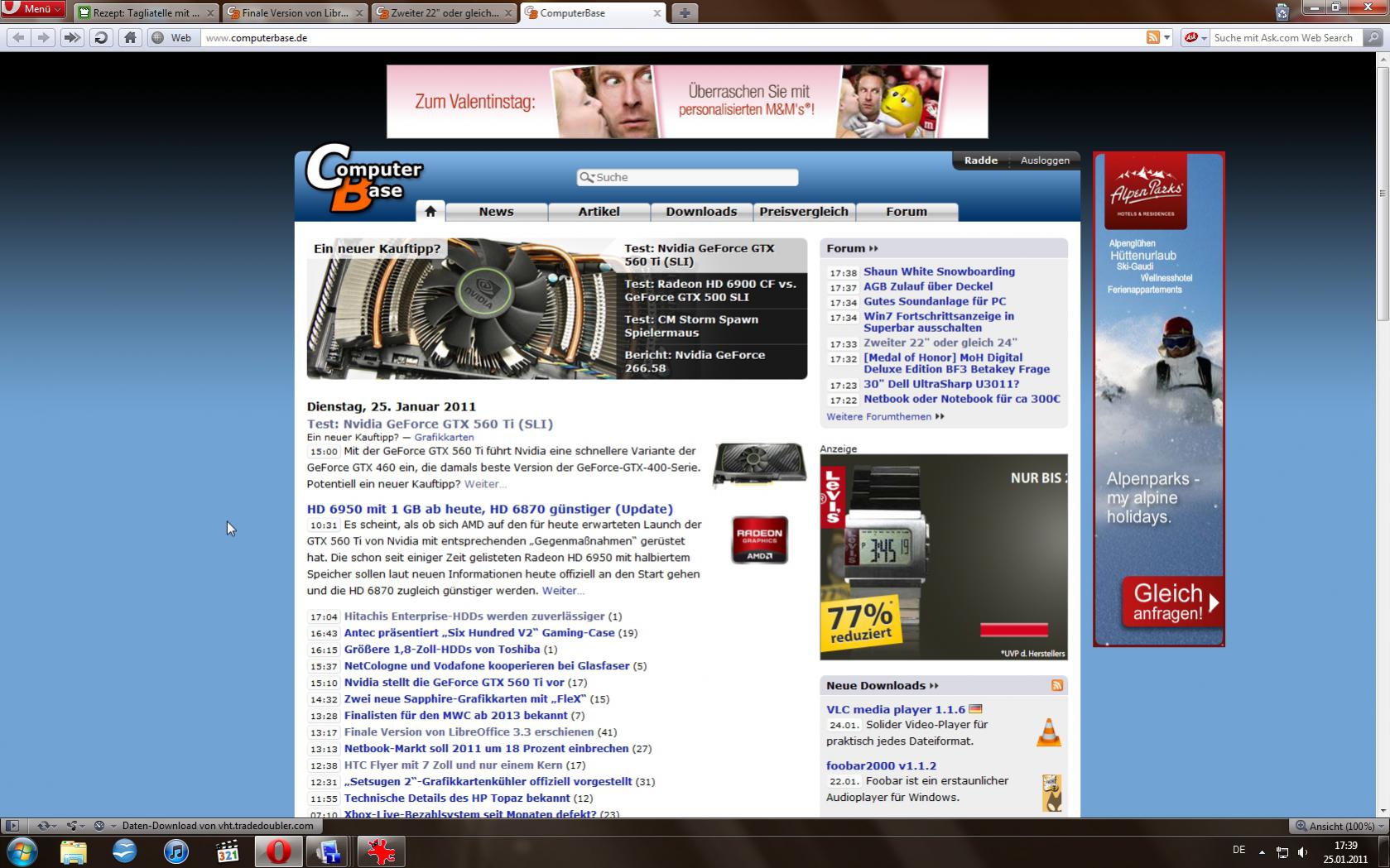The height and width of the screenshot is (868, 1390).
Task: Switch to the Rezept: Tagliatelle tab
Action: pyautogui.click(x=146, y=12)
